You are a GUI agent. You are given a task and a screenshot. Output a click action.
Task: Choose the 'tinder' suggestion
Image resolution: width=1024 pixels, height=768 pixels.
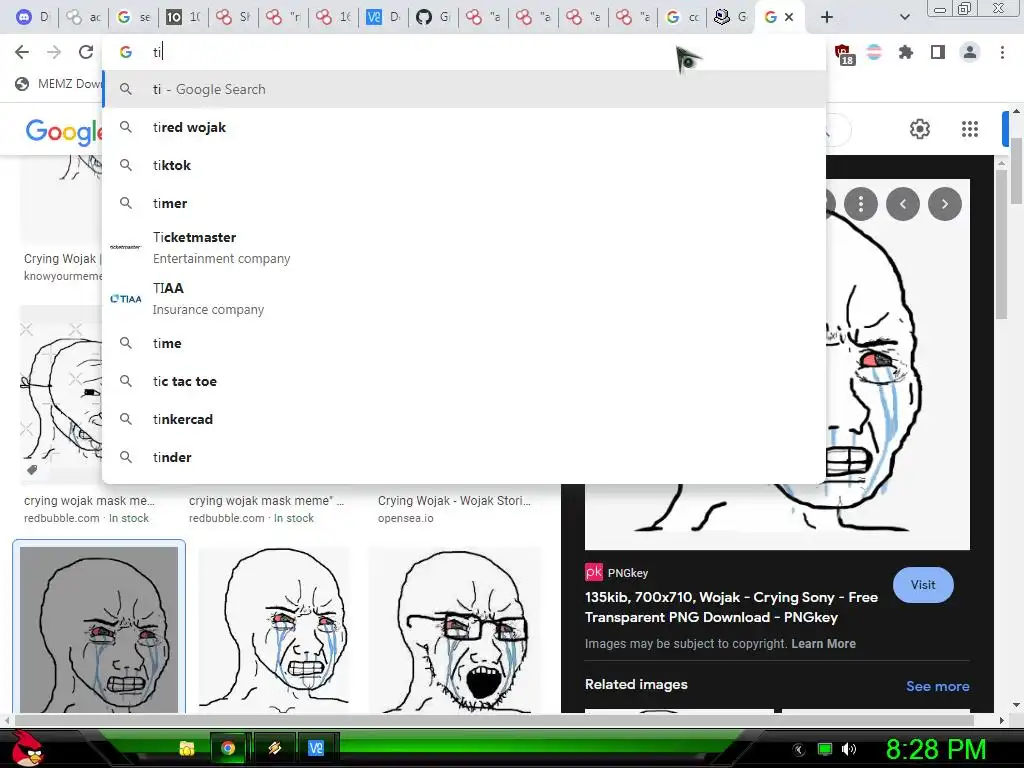[x=464, y=457]
